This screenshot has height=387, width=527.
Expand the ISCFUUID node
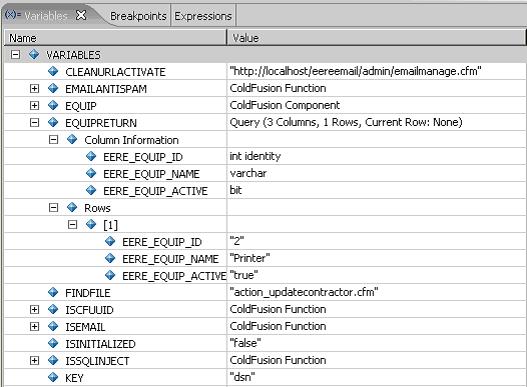click(x=34, y=309)
